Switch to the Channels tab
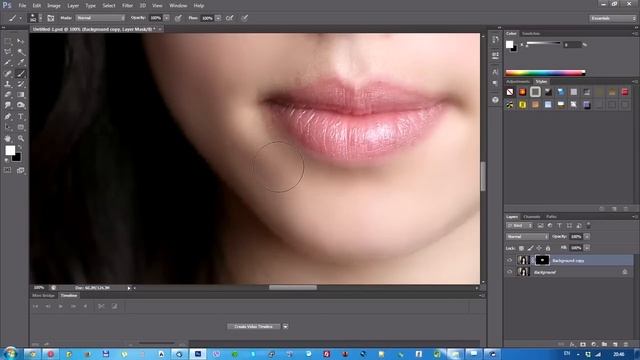640x360 pixels. click(531, 217)
